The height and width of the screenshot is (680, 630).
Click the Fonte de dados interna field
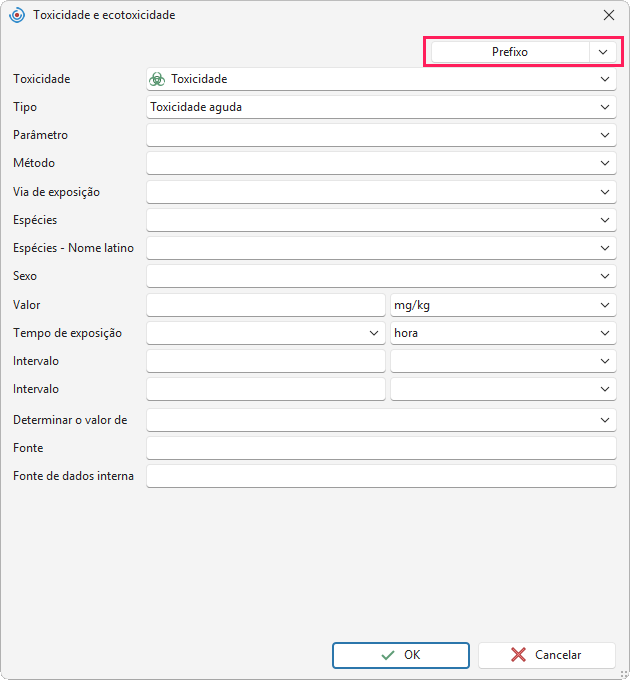pos(381,476)
